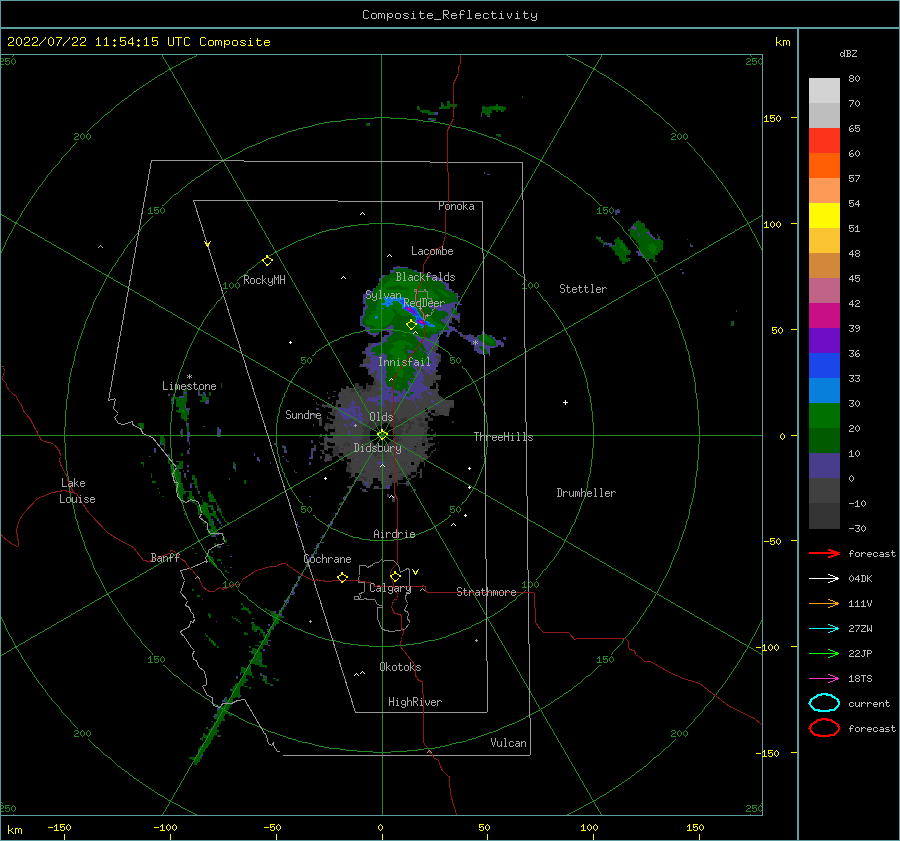The image size is (900, 841).
Task: Click yellow diamond at radar center
Action: click(382, 435)
